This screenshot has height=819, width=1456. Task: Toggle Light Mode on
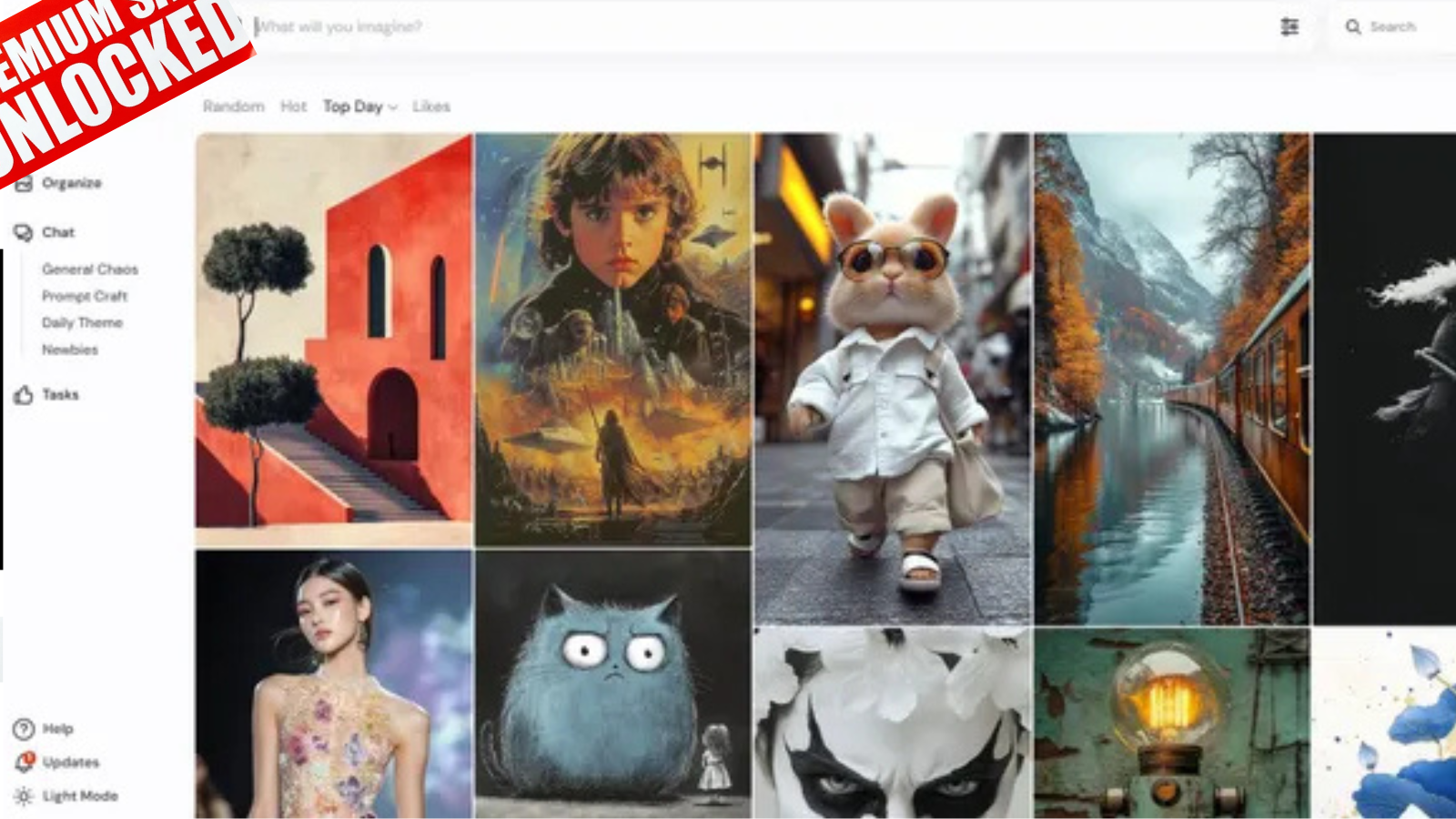[80, 795]
